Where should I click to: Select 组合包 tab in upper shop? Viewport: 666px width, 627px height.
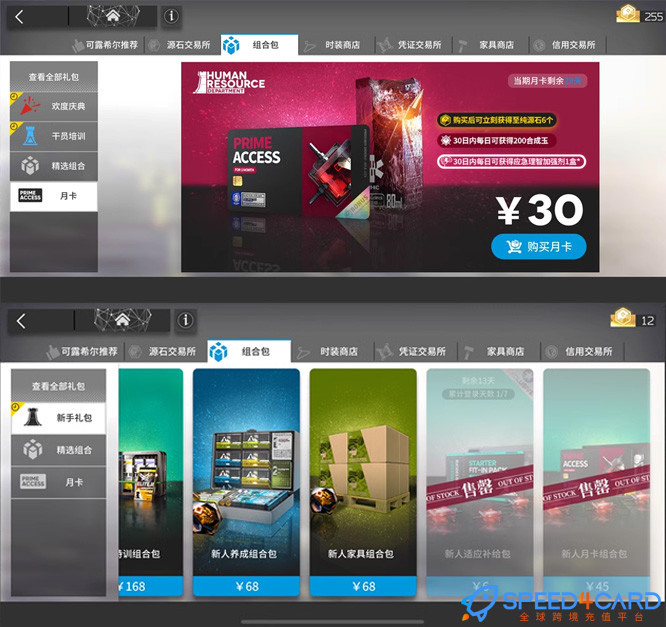259,45
